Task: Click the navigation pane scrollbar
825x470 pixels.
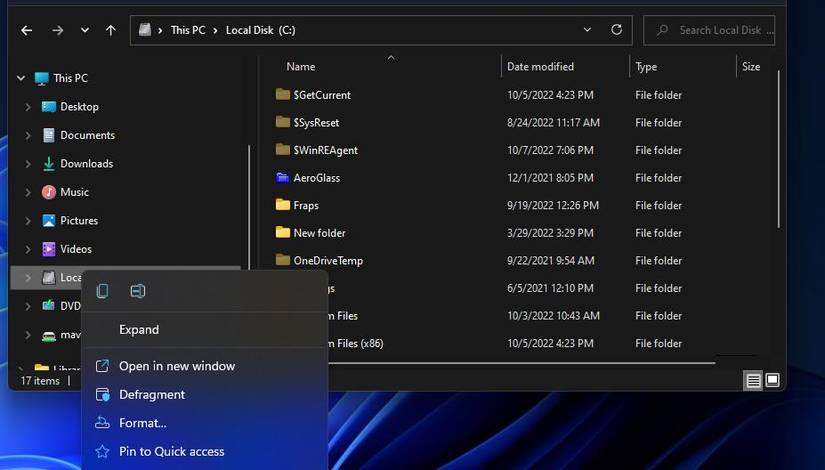Action: click(x=249, y=205)
